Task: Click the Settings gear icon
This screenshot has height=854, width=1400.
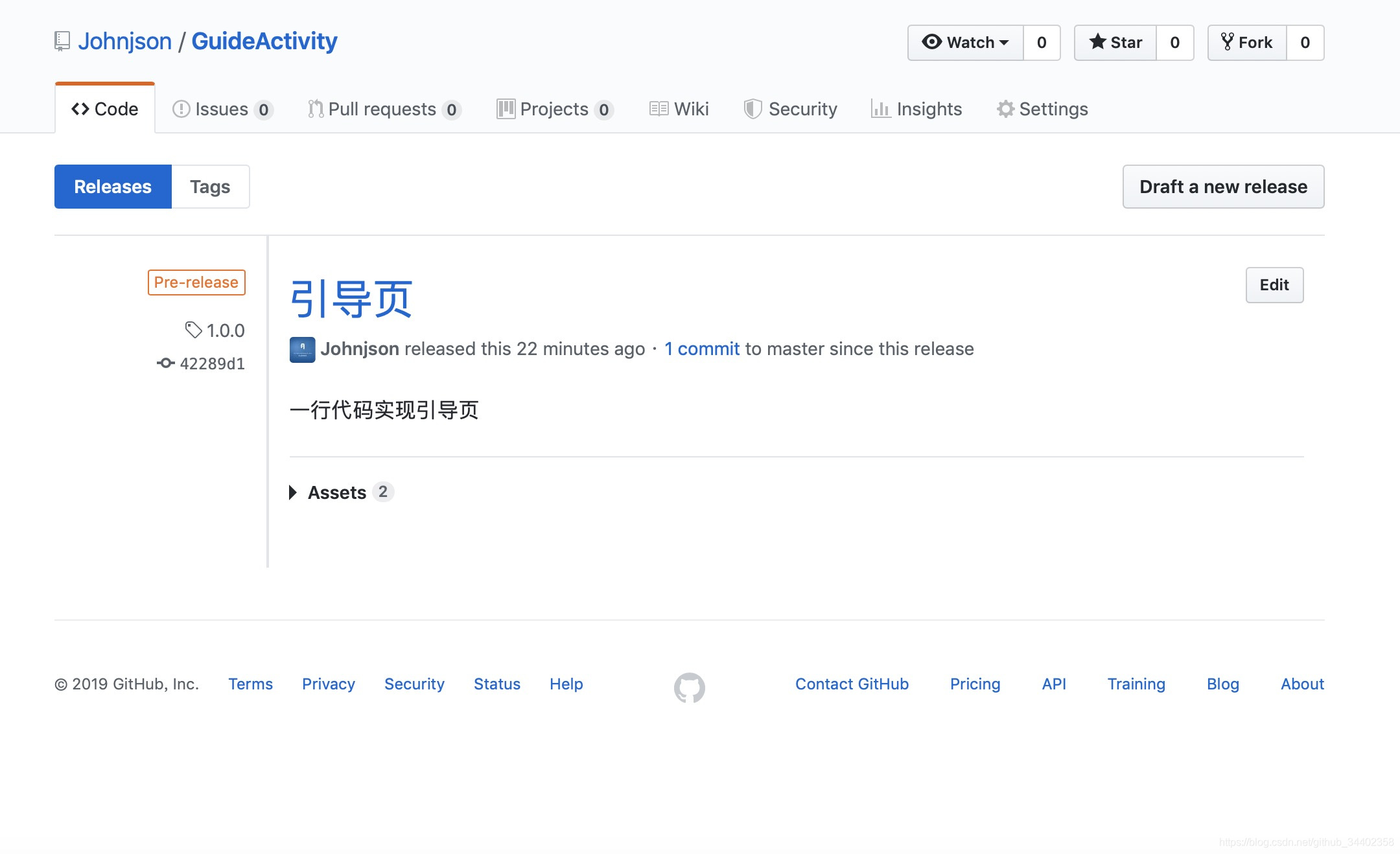Action: tap(1005, 109)
